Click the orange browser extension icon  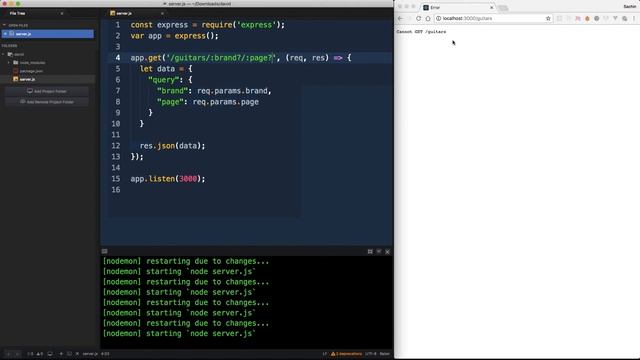point(587,18)
